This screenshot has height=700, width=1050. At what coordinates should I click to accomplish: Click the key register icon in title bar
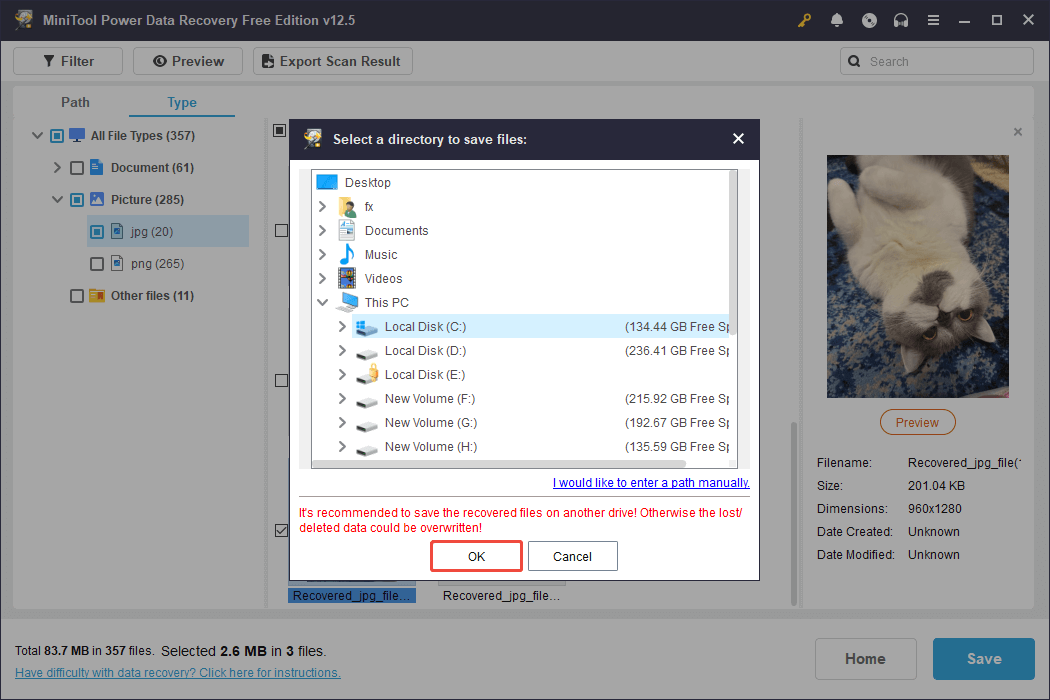tap(804, 20)
